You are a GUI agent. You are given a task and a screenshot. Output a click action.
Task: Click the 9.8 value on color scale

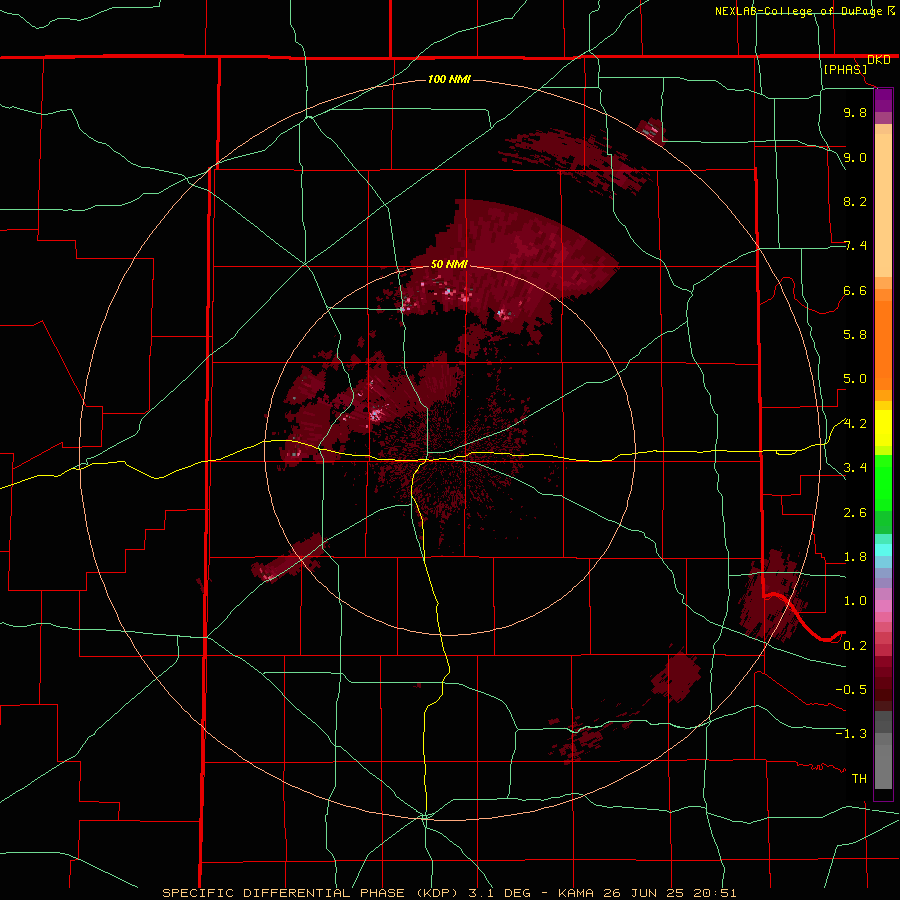tap(855, 112)
